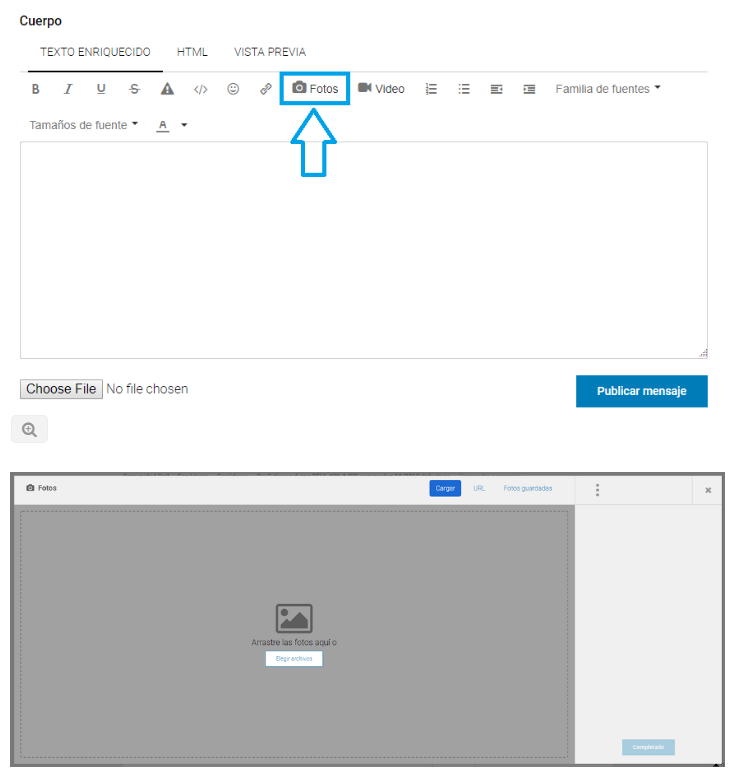Toggle bold formatting

coord(35,89)
